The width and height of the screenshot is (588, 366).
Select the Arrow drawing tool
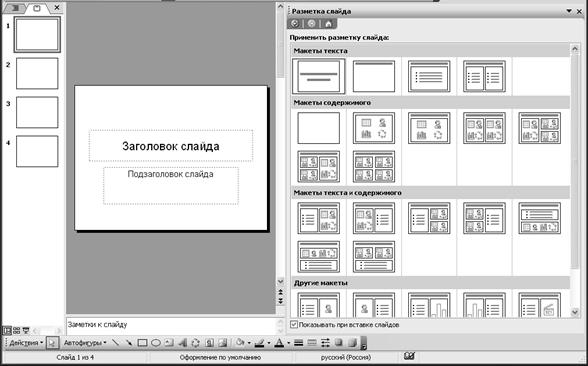(129, 343)
